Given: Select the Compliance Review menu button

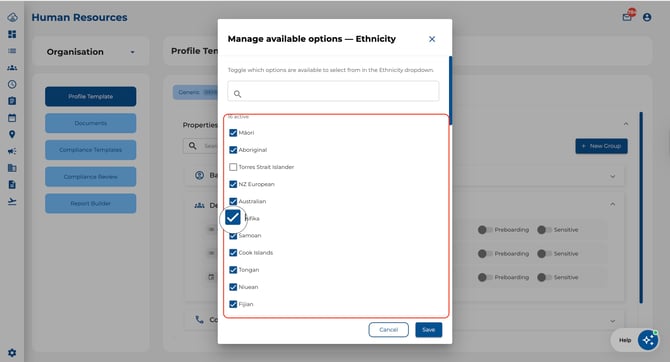Looking at the screenshot, I should tap(91, 177).
